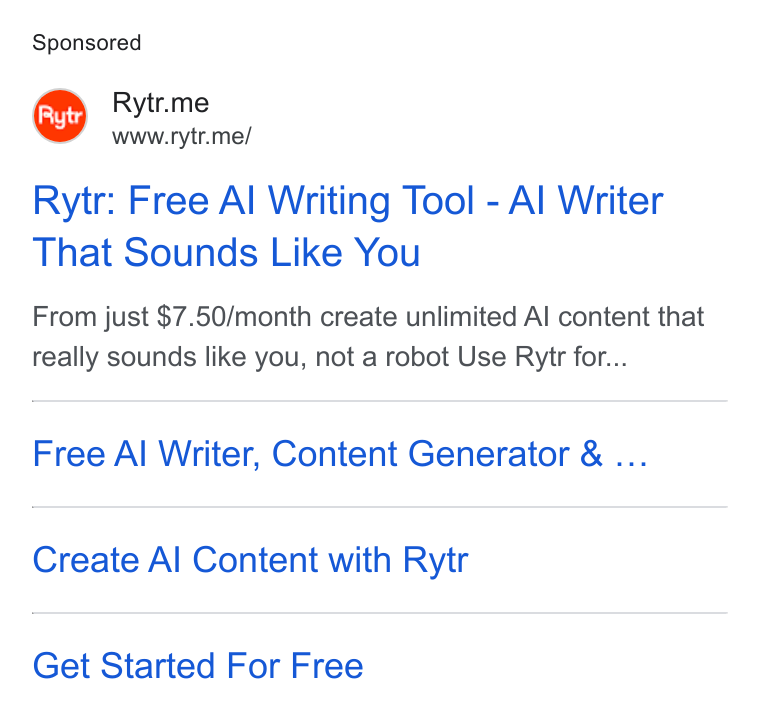The image size is (760, 718).
Task: Click the 'Get Started For Free' link
Action: [x=198, y=666]
